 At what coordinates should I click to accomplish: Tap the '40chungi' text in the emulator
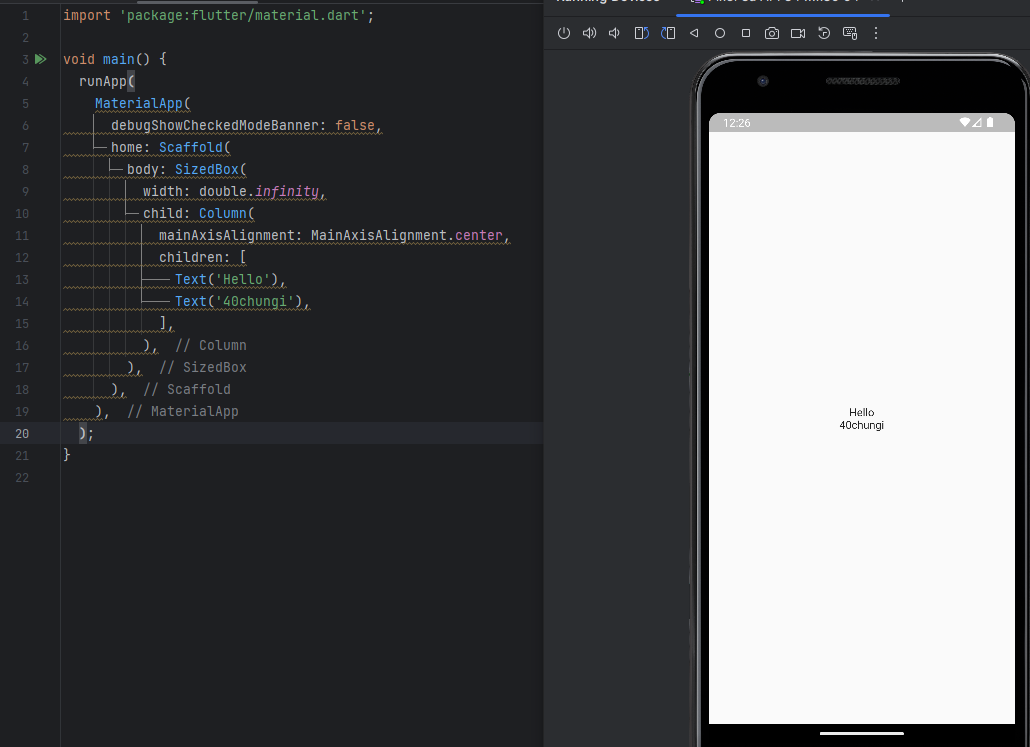(861, 425)
